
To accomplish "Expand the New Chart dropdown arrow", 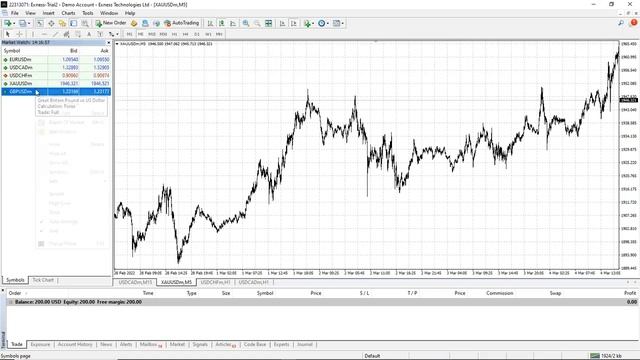I will 14,23.
